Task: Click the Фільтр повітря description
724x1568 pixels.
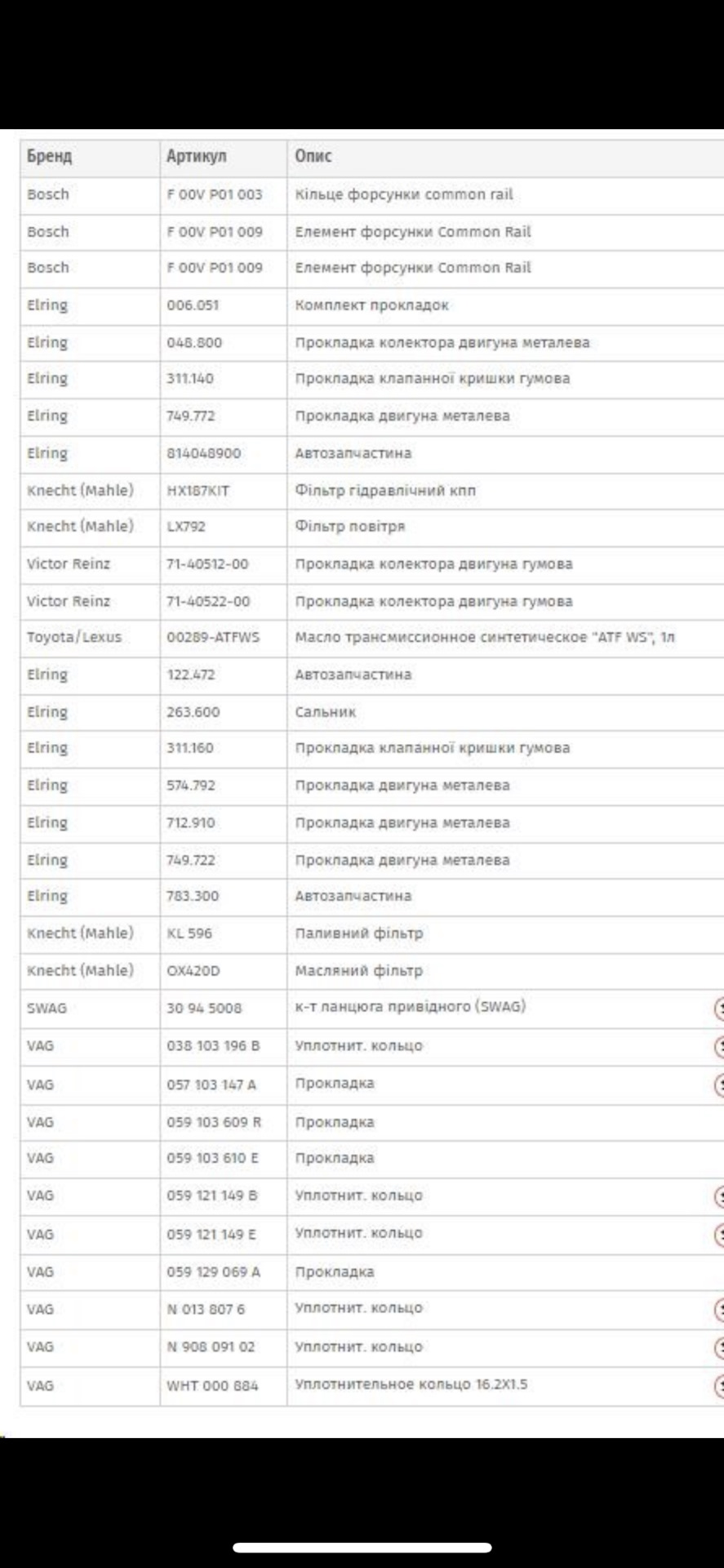Action: (350, 527)
